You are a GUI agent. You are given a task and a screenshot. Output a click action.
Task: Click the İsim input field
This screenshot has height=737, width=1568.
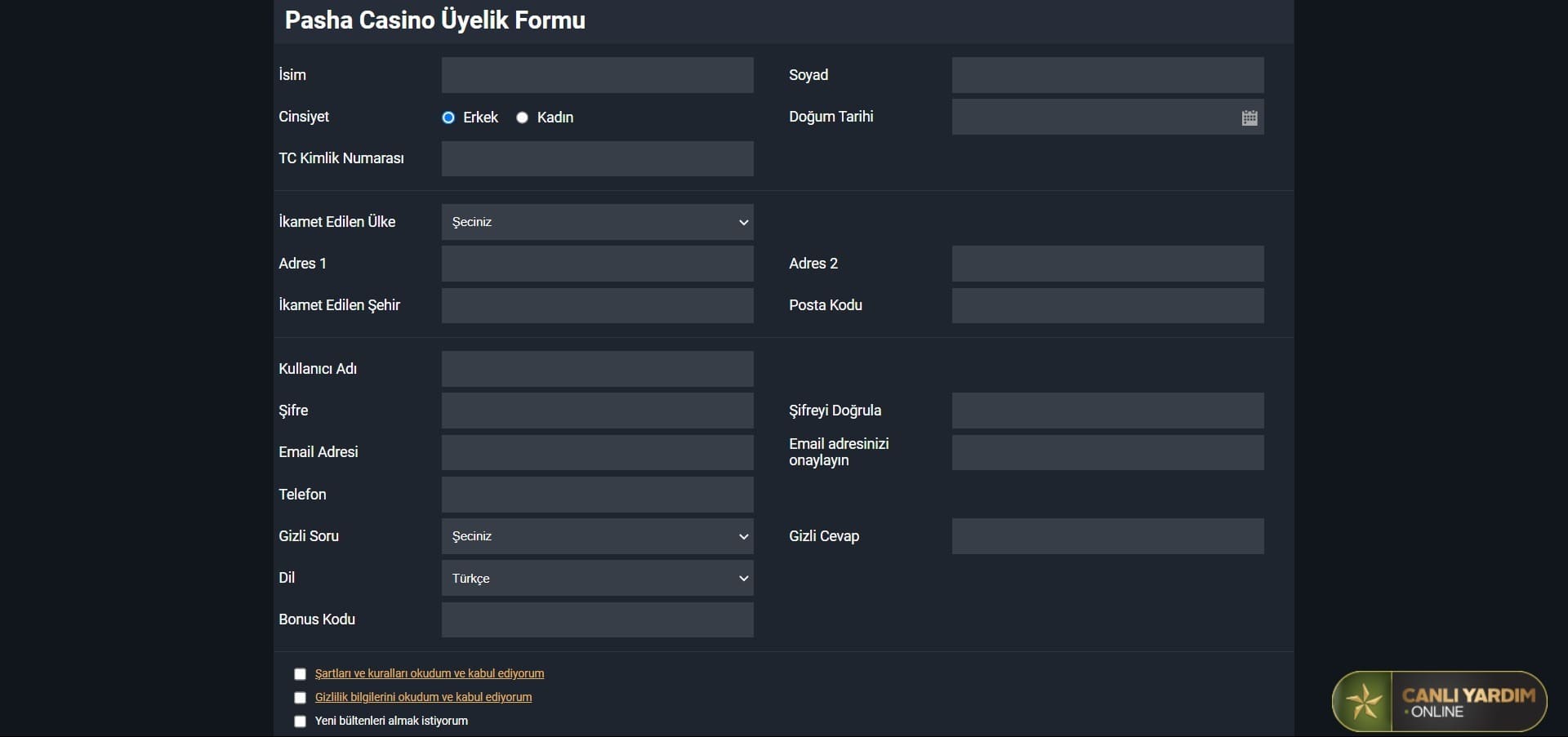[x=597, y=75]
